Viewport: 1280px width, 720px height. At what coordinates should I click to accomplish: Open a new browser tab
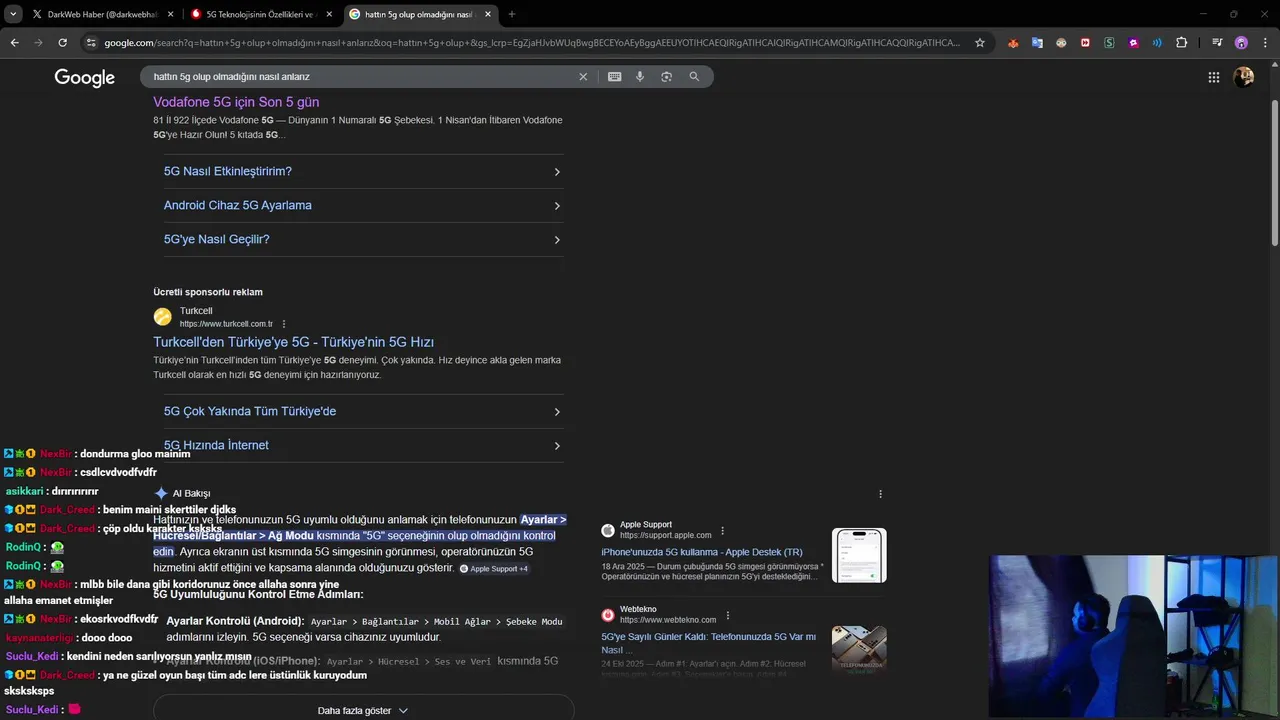tap(512, 14)
